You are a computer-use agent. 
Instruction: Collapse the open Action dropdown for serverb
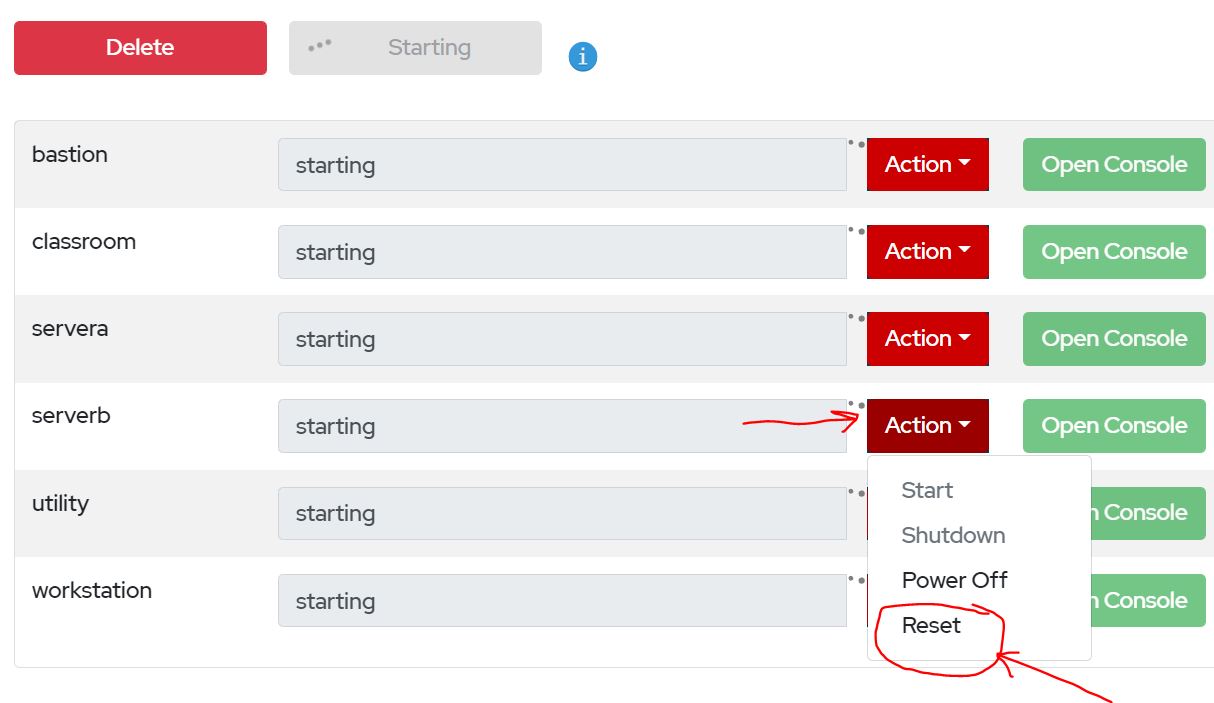tap(926, 425)
